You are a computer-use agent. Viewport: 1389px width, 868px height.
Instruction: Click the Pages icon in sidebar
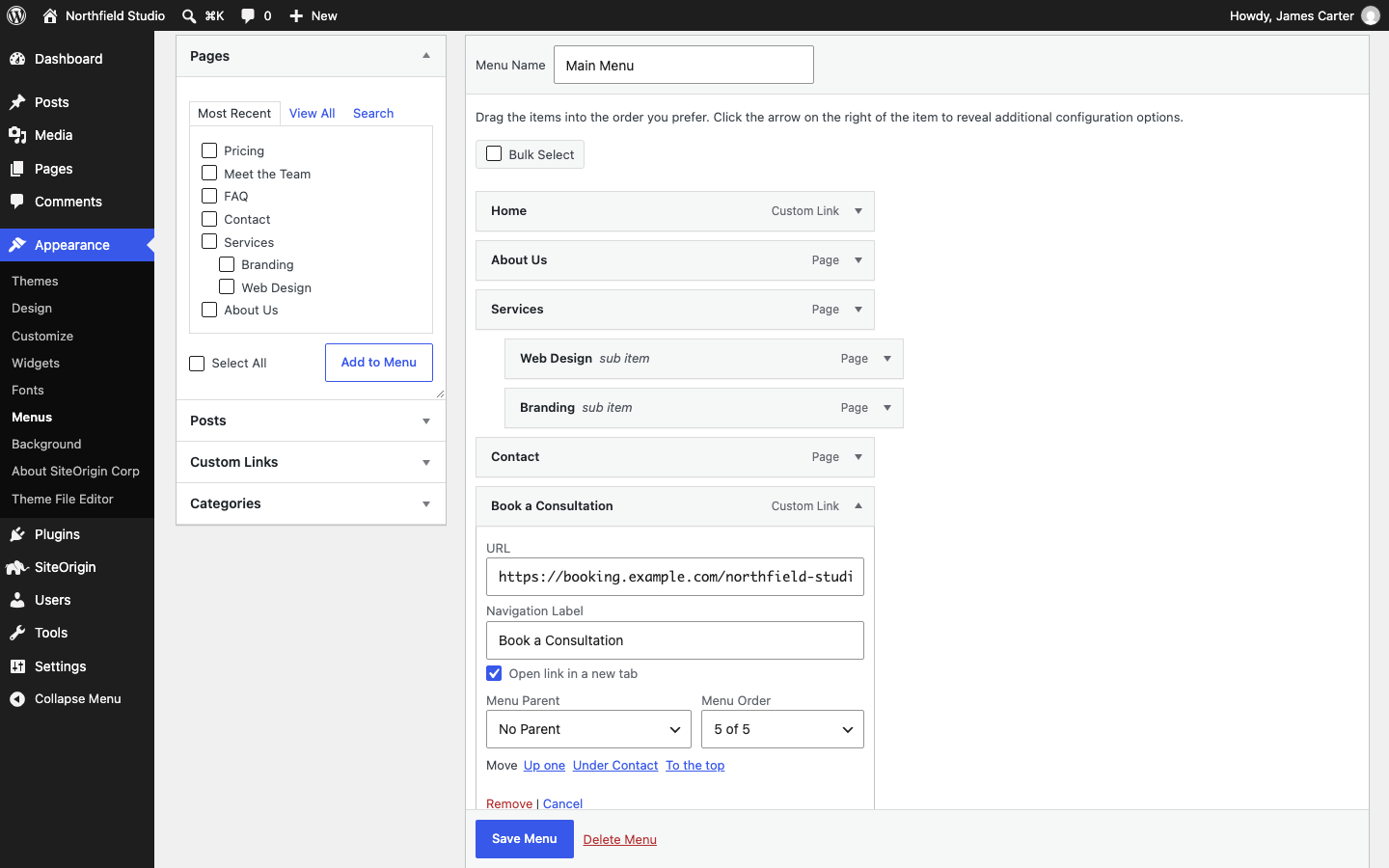pos(17,169)
